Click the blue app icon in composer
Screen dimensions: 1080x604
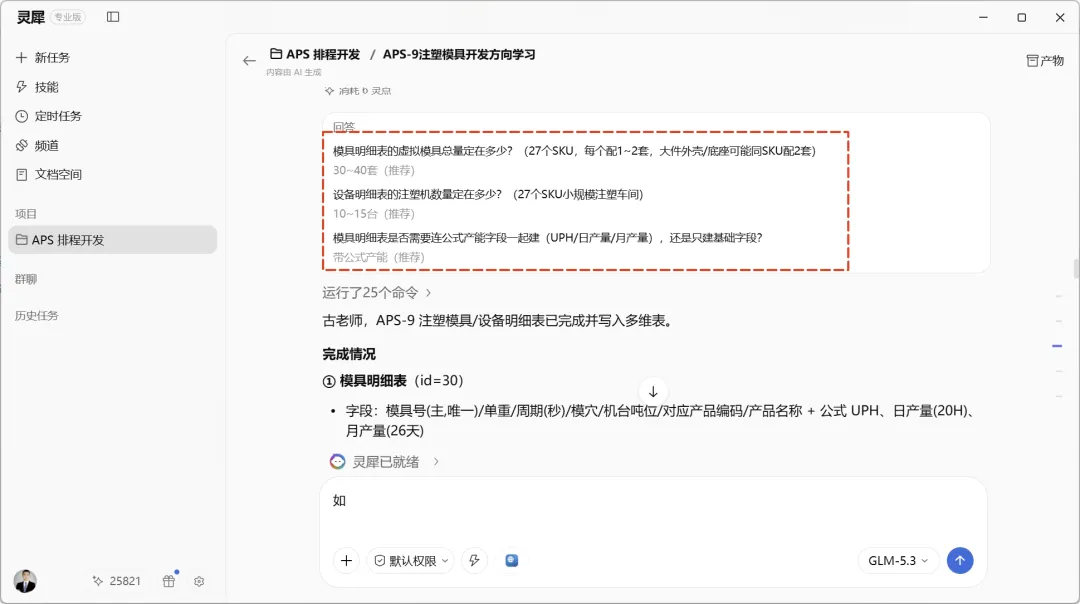(x=511, y=561)
